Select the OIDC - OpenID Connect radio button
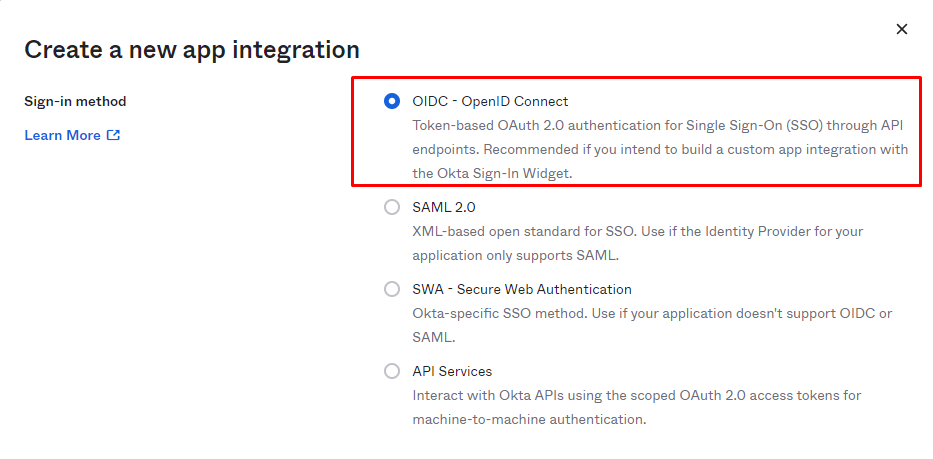The height and width of the screenshot is (459, 933). click(392, 102)
